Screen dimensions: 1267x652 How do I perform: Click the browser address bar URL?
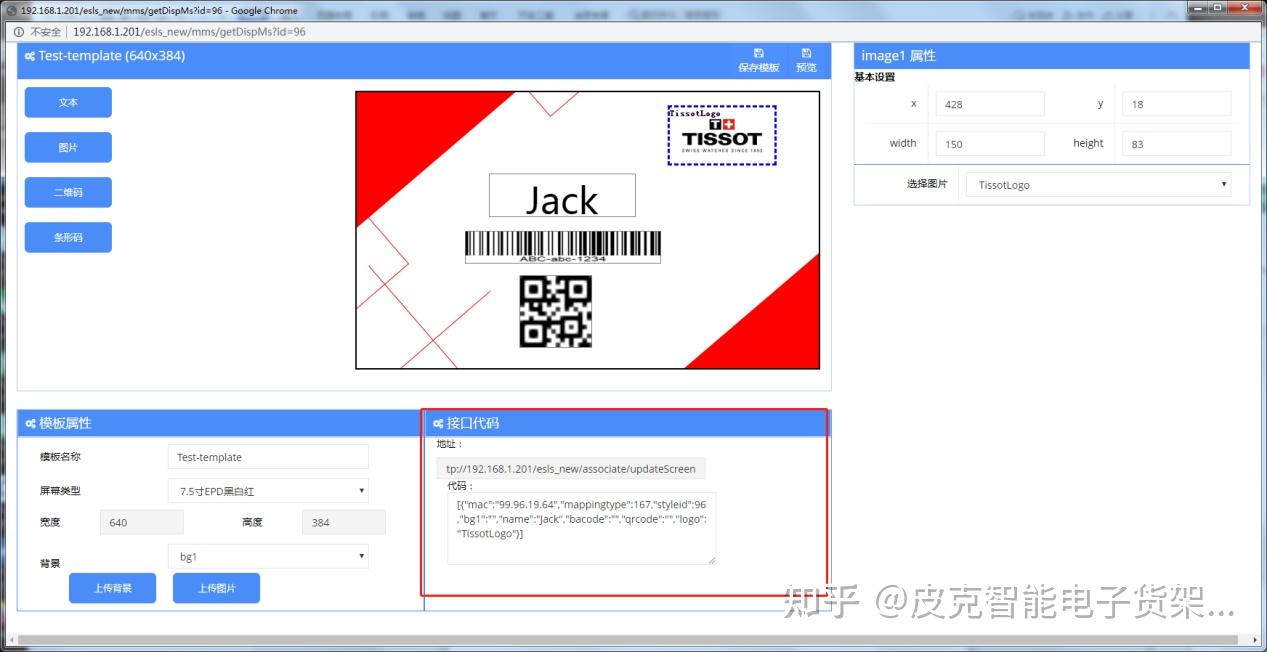point(189,32)
